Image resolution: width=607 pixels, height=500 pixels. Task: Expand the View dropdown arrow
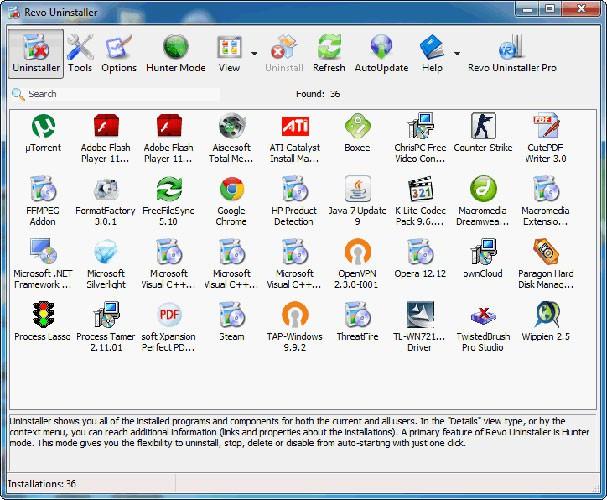[x=254, y=53]
